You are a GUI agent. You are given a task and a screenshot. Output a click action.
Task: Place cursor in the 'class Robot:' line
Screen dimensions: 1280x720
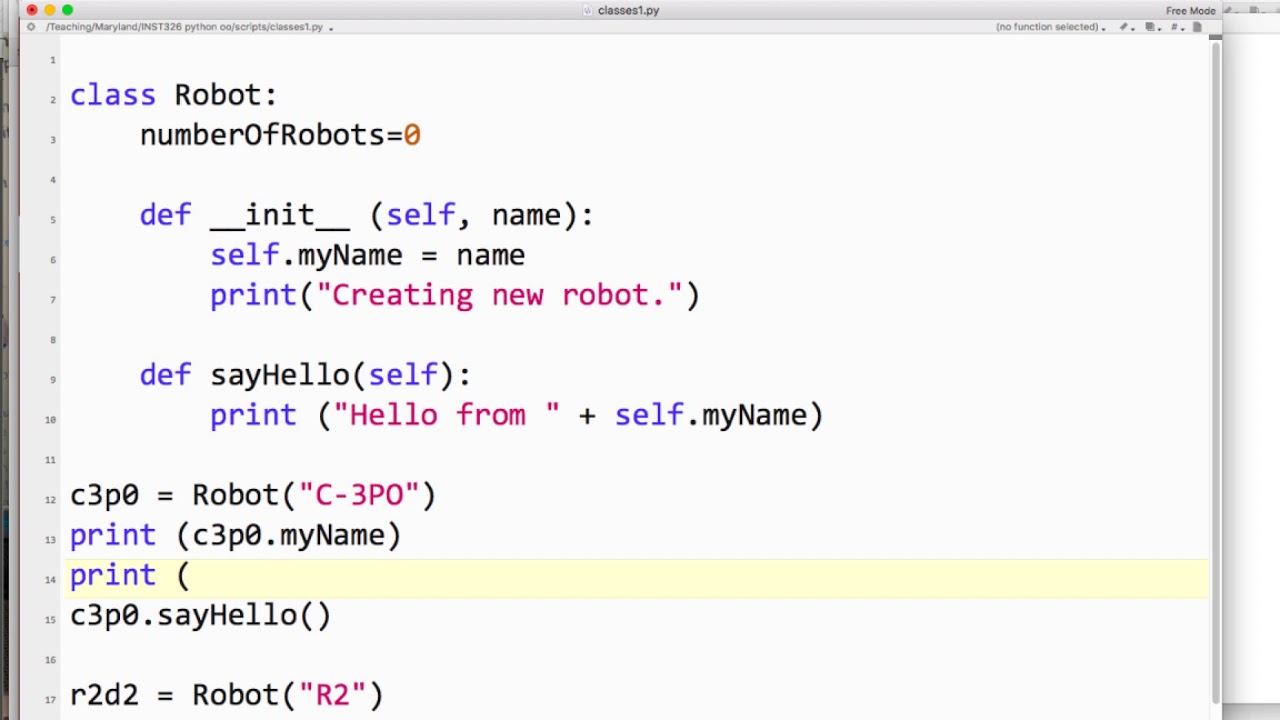point(173,95)
